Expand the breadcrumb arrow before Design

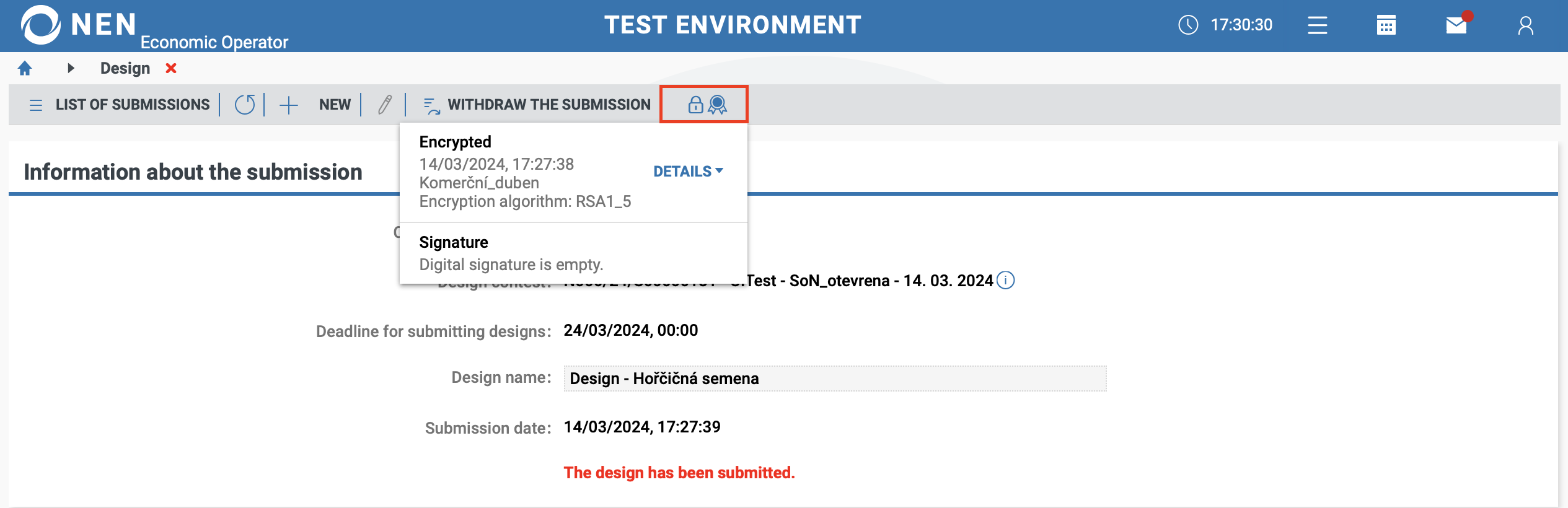(71, 68)
